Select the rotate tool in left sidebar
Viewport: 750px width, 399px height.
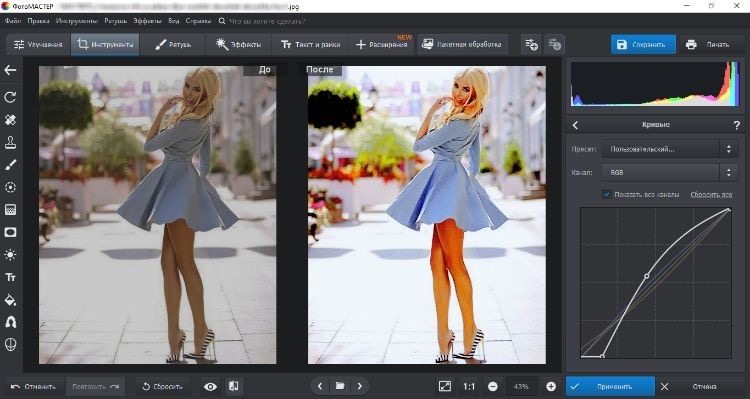pos(10,97)
